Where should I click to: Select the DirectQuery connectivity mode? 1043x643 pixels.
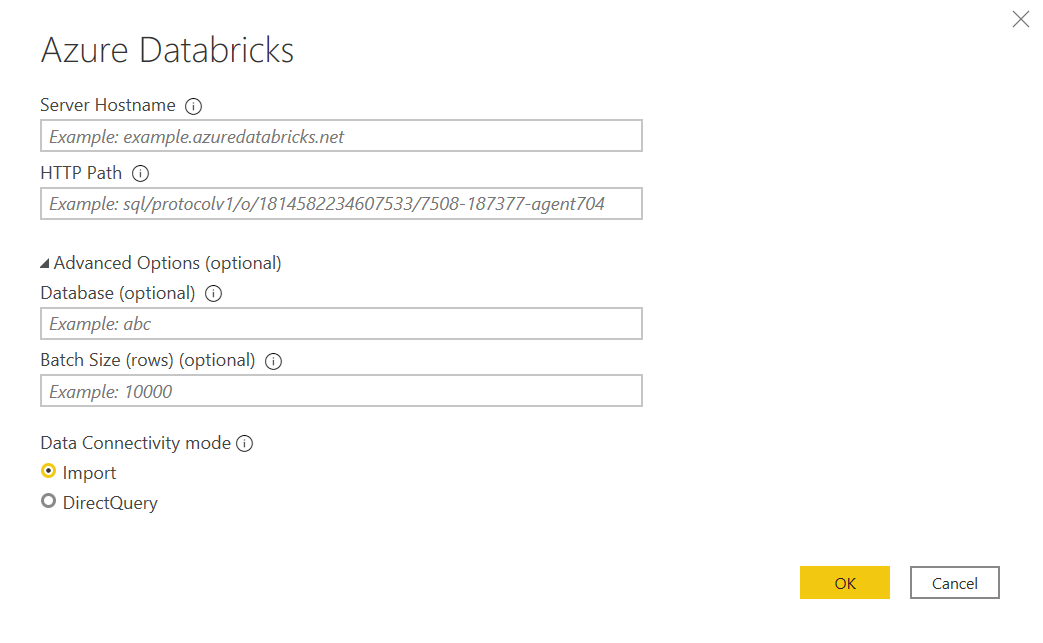point(48,501)
